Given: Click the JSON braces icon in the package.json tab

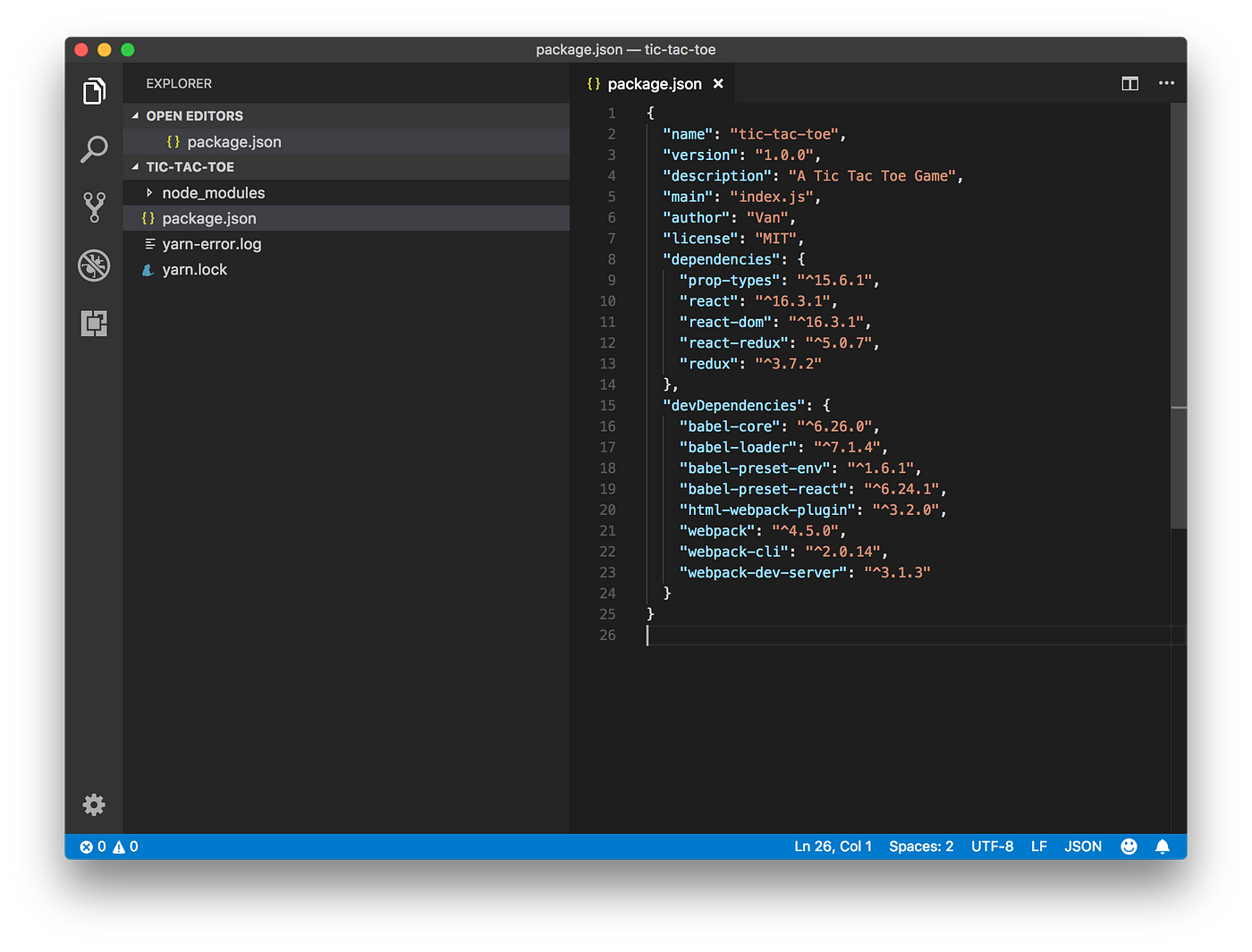Looking at the screenshot, I should [594, 84].
